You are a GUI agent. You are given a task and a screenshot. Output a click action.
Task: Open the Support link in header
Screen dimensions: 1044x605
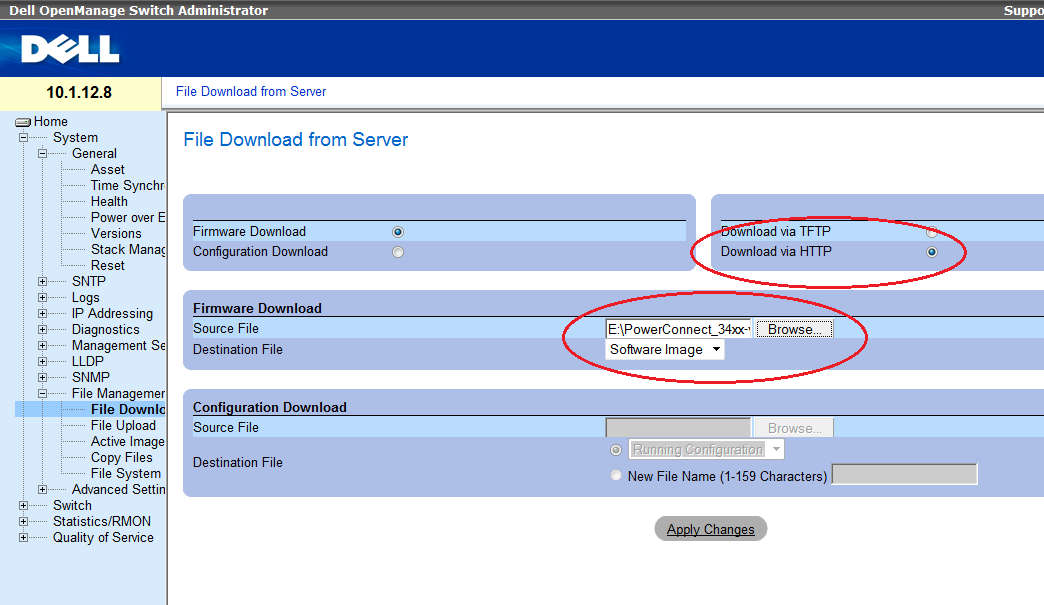coord(1023,11)
